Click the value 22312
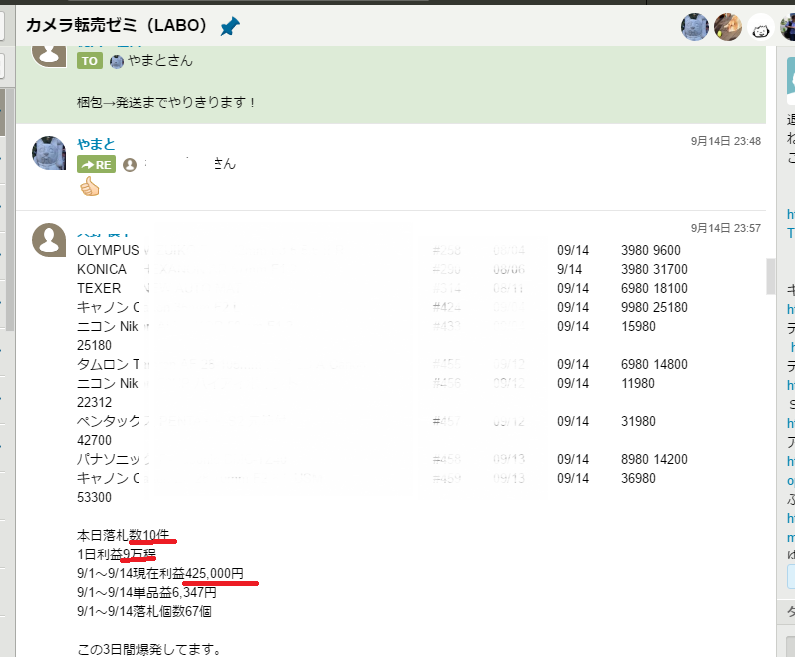Viewport: 795px width, 657px height. click(x=94, y=403)
